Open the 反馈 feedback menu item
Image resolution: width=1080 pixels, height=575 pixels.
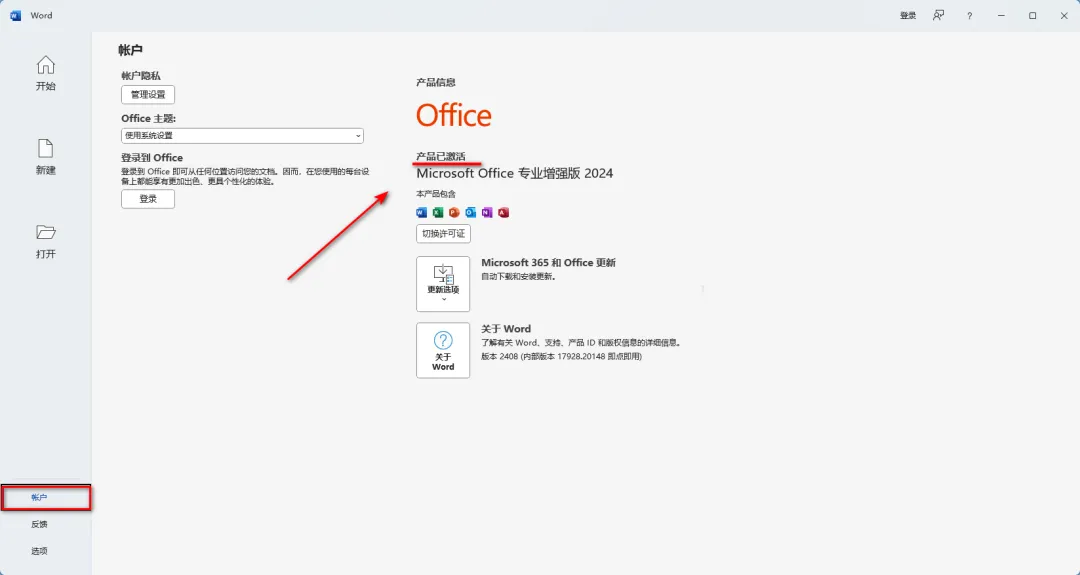[39, 524]
